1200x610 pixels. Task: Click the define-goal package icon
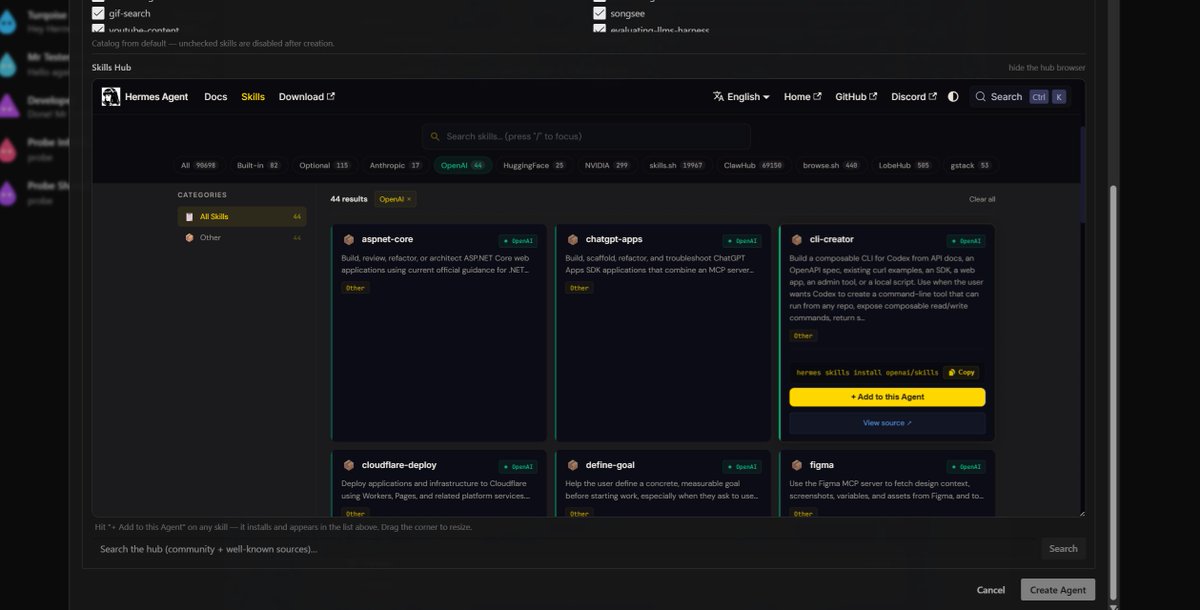pyautogui.click(x=573, y=465)
